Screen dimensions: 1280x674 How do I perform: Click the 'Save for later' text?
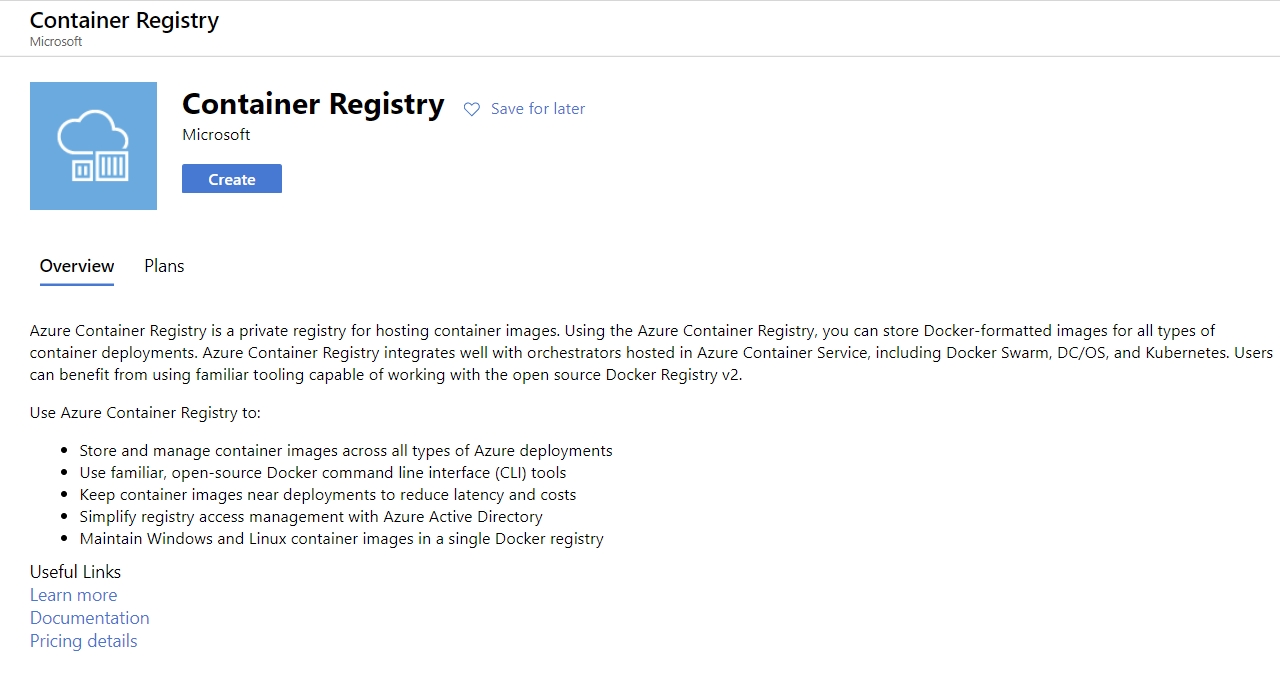coord(537,109)
